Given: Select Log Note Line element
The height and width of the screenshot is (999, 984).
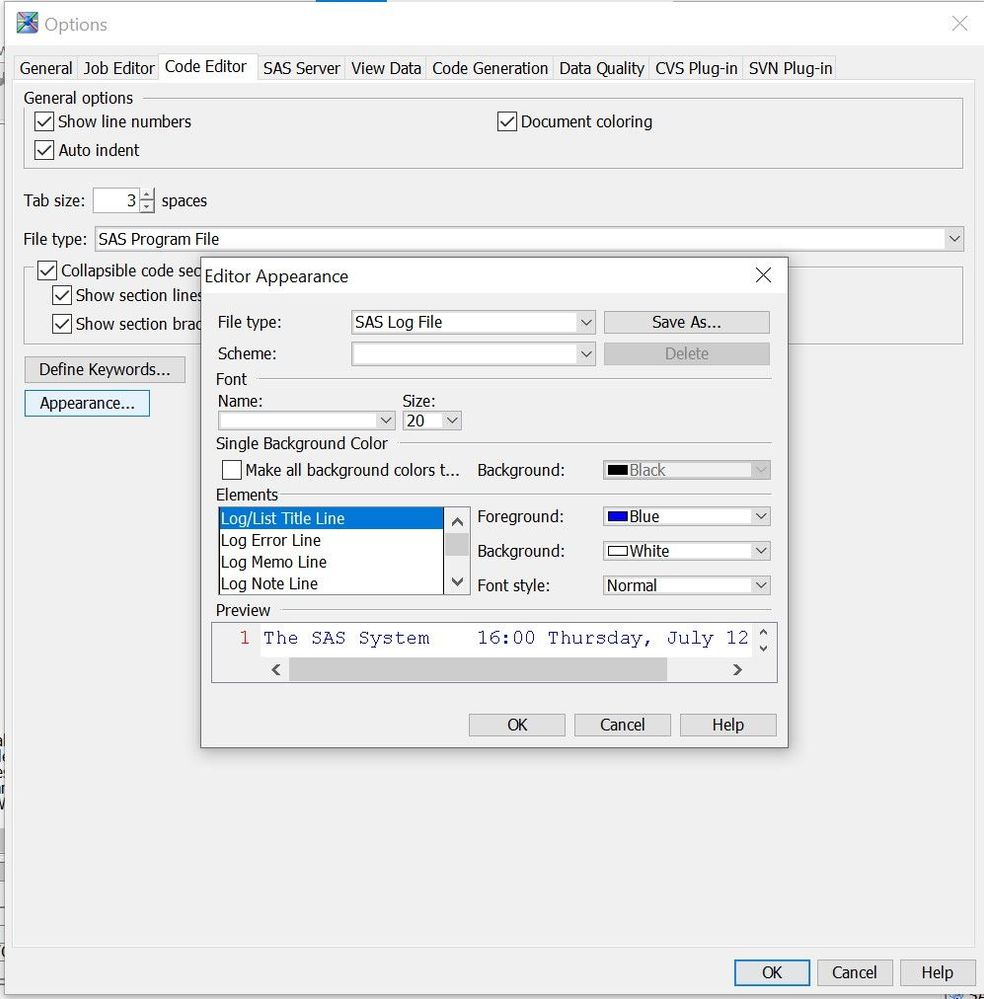Looking at the screenshot, I should (331, 584).
